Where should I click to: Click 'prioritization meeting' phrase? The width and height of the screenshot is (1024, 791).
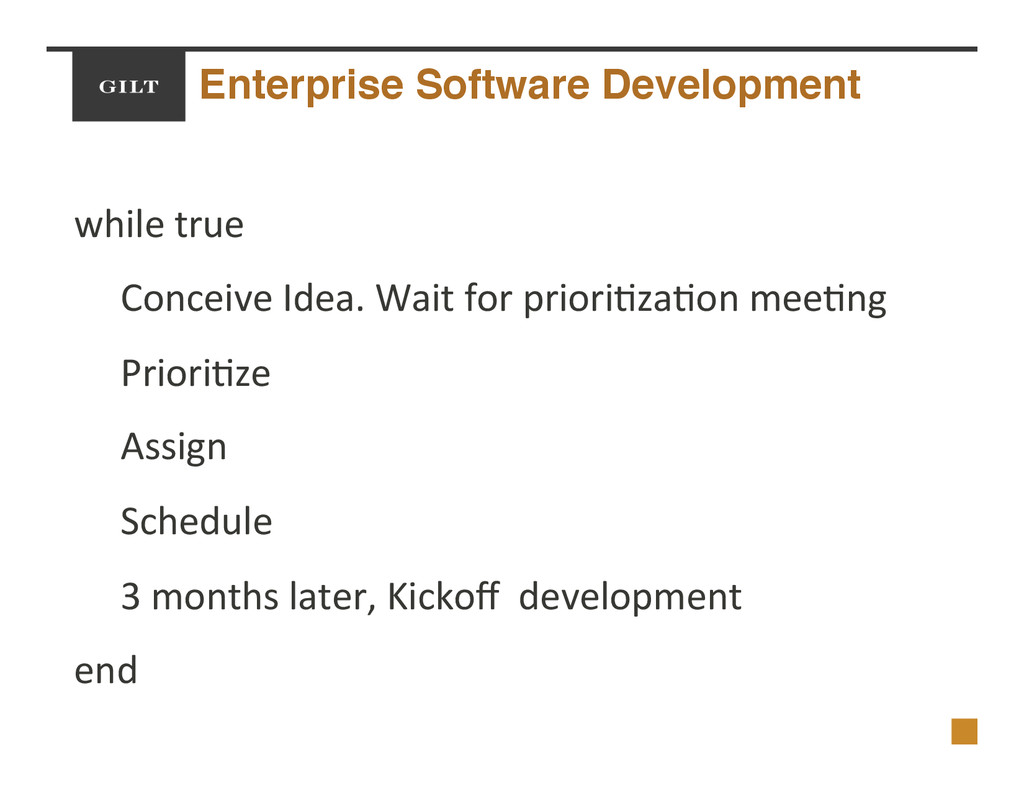pos(705,299)
